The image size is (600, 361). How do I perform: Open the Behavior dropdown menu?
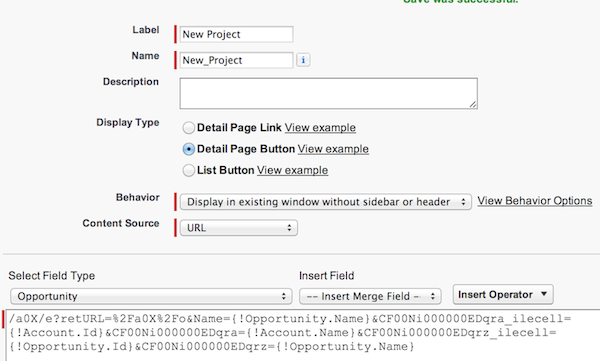pos(326,202)
